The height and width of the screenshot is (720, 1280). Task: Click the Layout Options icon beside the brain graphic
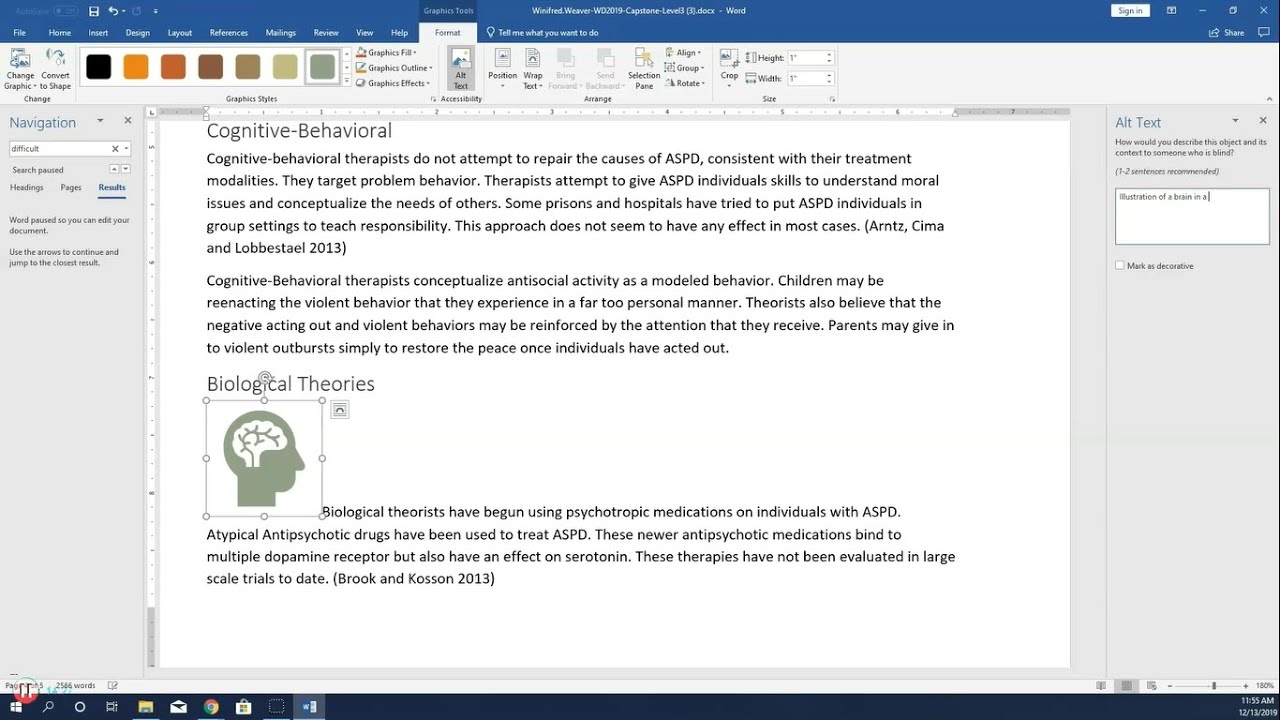pyautogui.click(x=340, y=409)
